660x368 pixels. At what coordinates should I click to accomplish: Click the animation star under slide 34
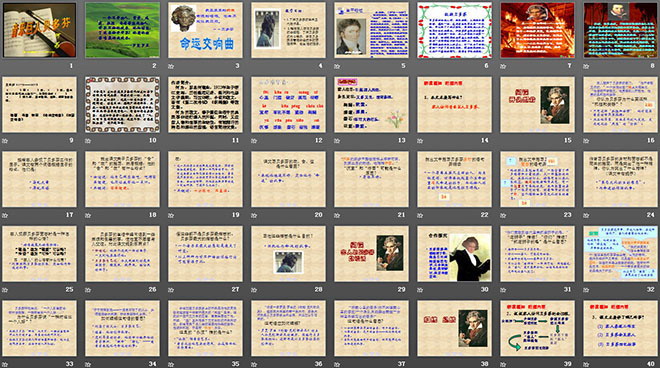click(x=88, y=364)
